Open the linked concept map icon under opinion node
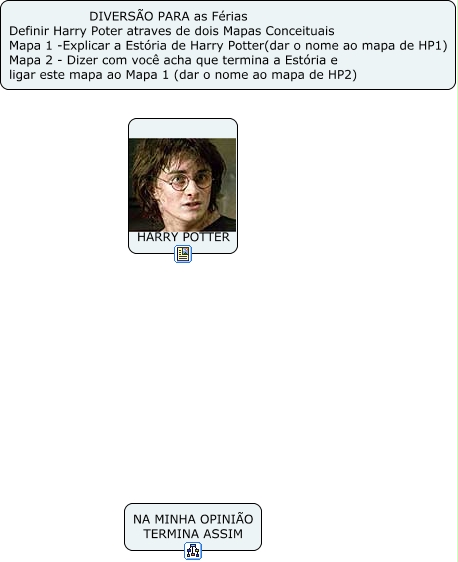The image size is (458, 562). pos(193,551)
